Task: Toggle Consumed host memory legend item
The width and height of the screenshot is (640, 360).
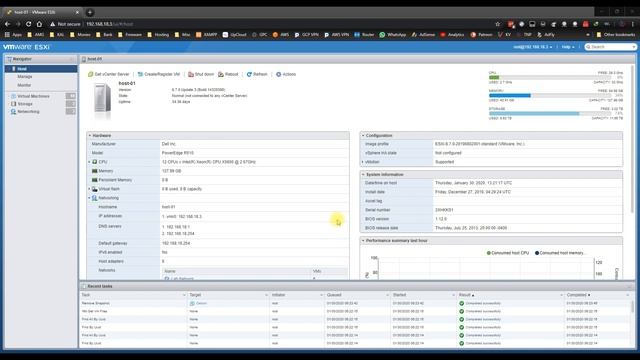Action: pyautogui.click(x=559, y=253)
